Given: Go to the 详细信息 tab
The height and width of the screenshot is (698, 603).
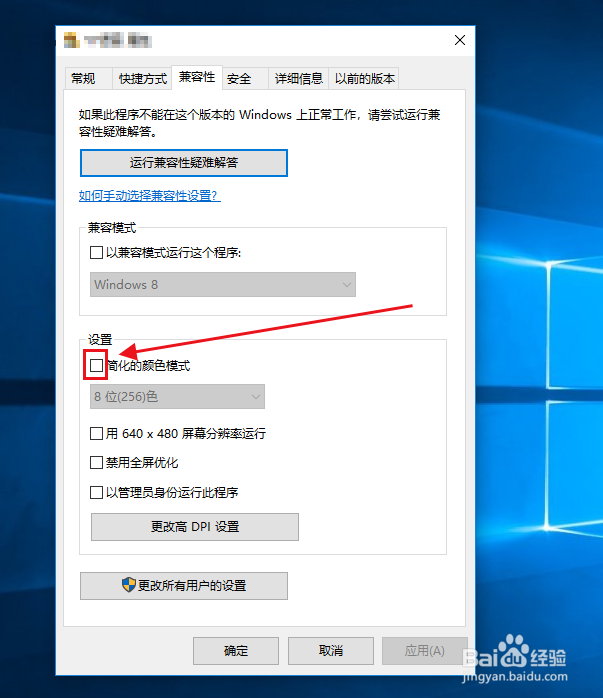Looking at the screenshot, I should coord(299,79).
